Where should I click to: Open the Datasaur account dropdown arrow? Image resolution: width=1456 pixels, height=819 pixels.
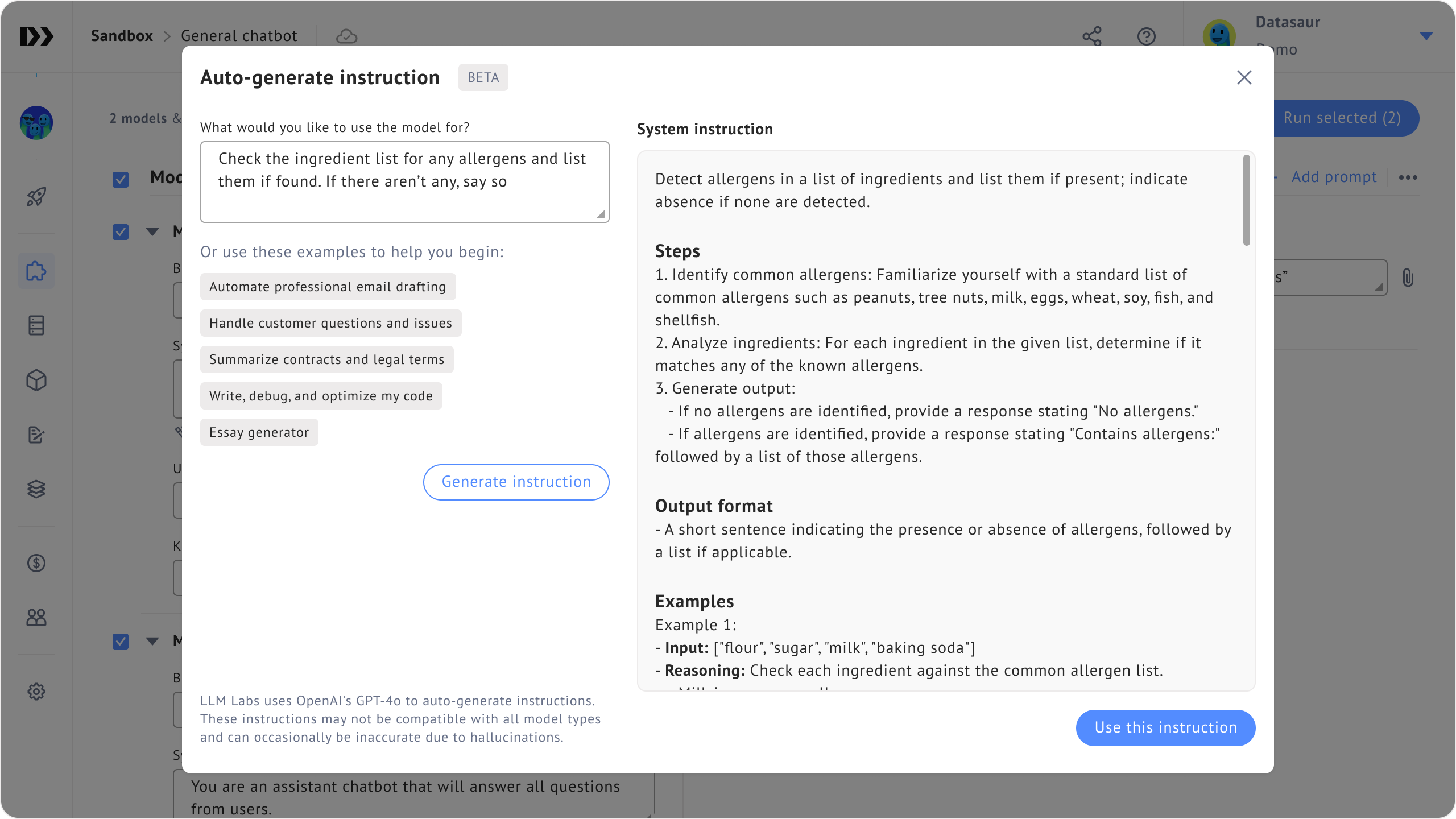click(x=1426, y=36)
